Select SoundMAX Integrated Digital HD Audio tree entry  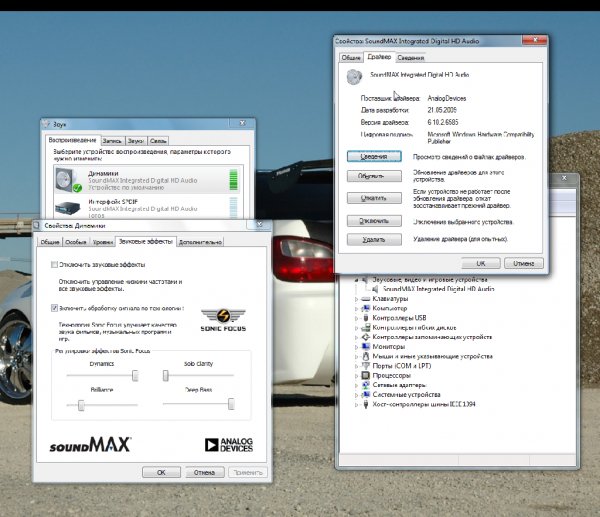[x=438, y=289]
